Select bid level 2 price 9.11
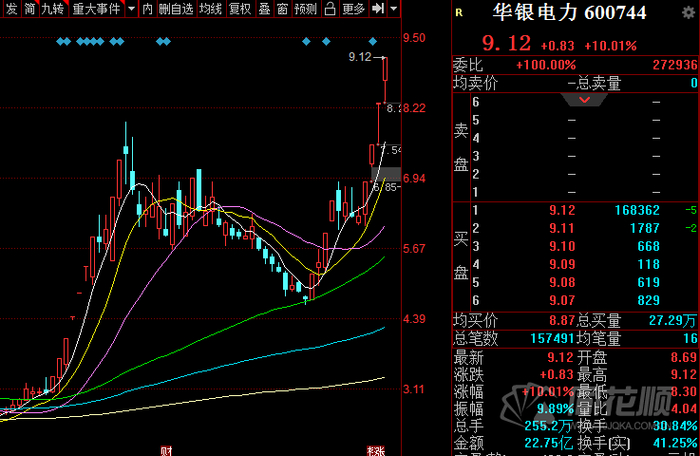Screen dimensions: 700x456 562,228
